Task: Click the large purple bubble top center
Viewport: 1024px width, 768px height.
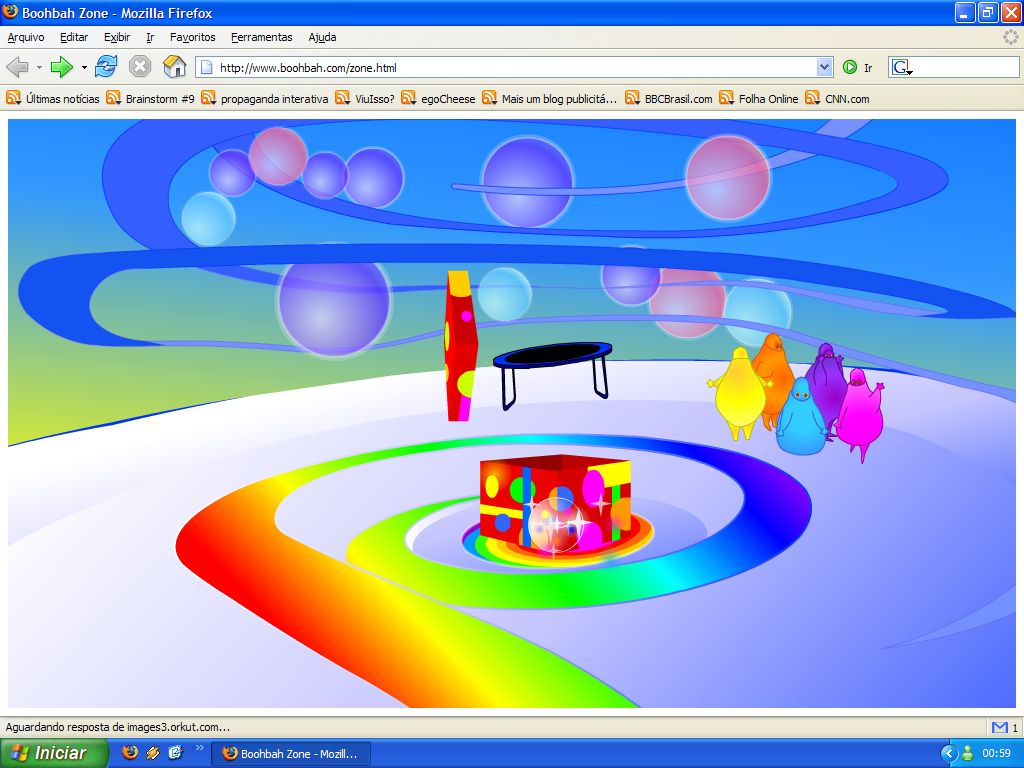Action: coord(527,182)
